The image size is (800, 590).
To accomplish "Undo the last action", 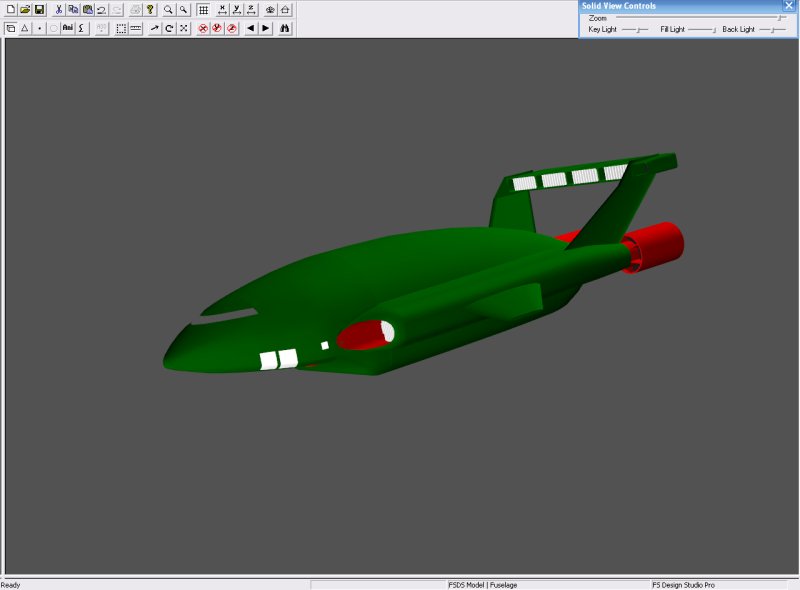I will [102, 9].
